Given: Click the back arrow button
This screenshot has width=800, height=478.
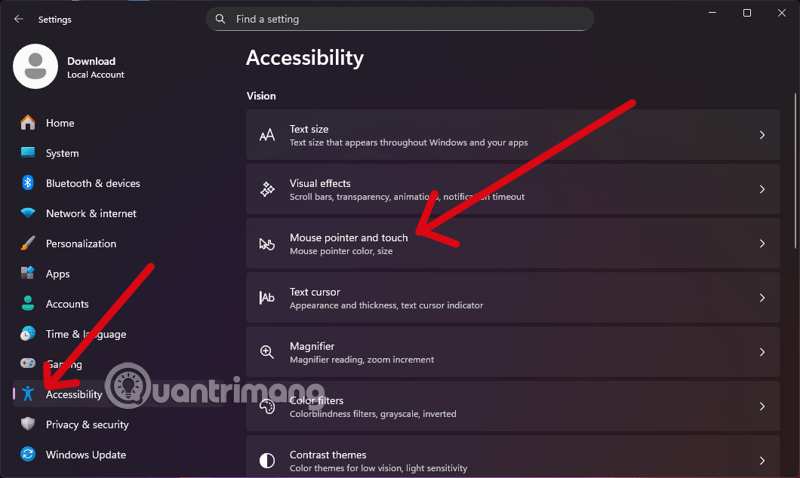Looking at the screenshot, I should tap(18, 19).
